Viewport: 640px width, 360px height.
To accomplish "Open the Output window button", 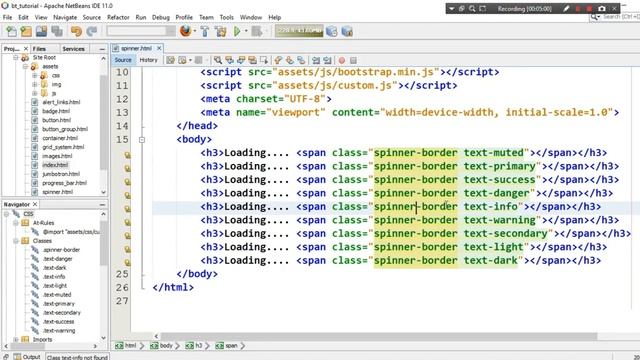I will click(27, 357).
